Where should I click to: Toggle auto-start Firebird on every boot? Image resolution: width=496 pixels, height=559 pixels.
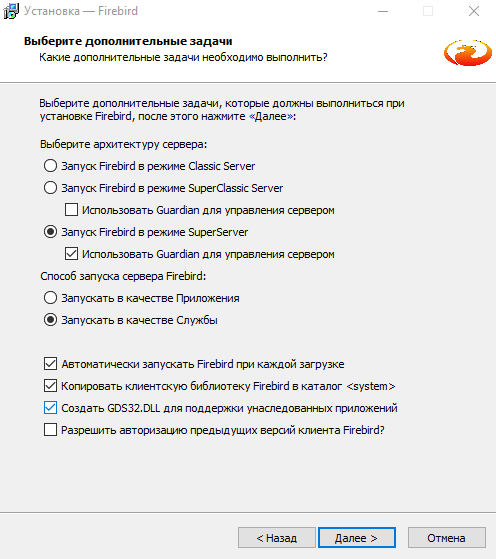coord(50,364)
